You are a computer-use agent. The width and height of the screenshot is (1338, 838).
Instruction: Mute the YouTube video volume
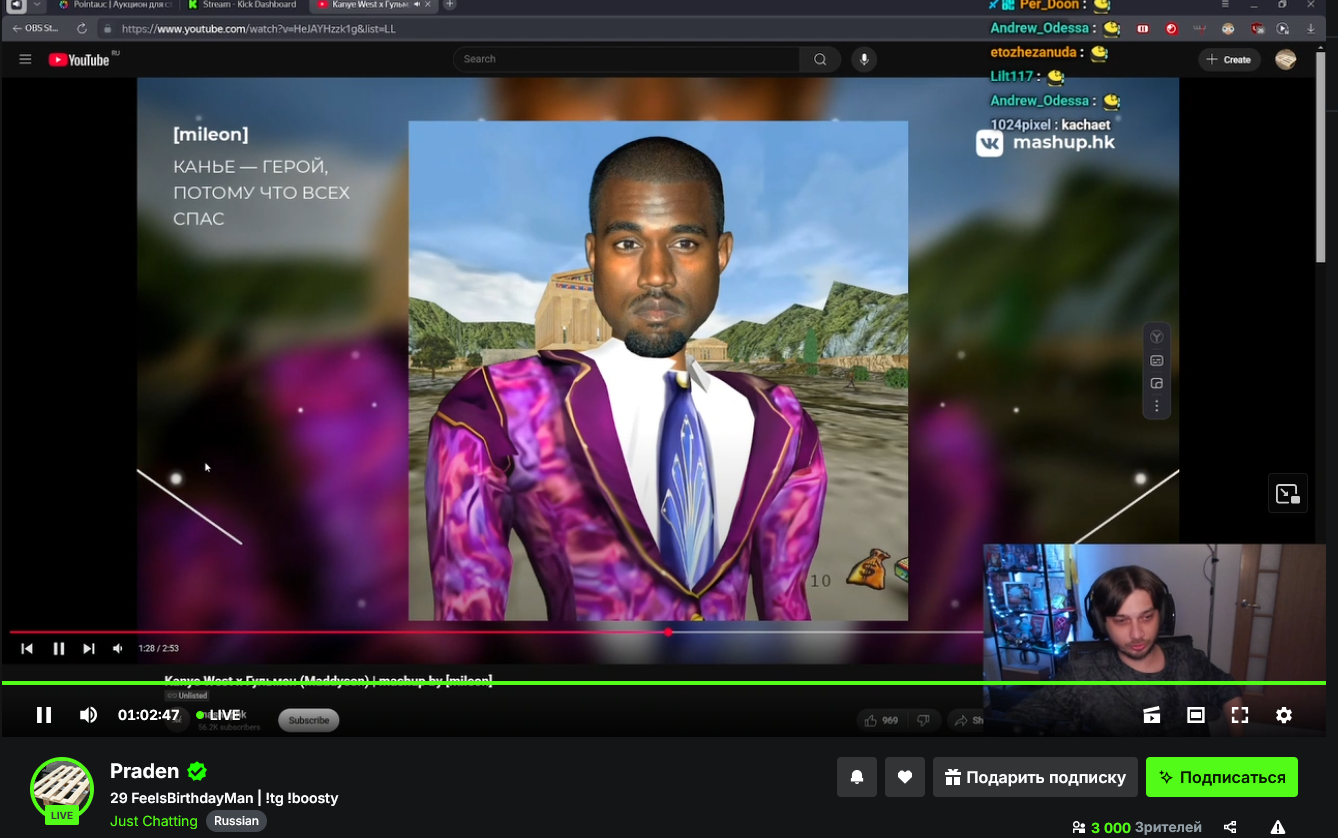[118, 648]
